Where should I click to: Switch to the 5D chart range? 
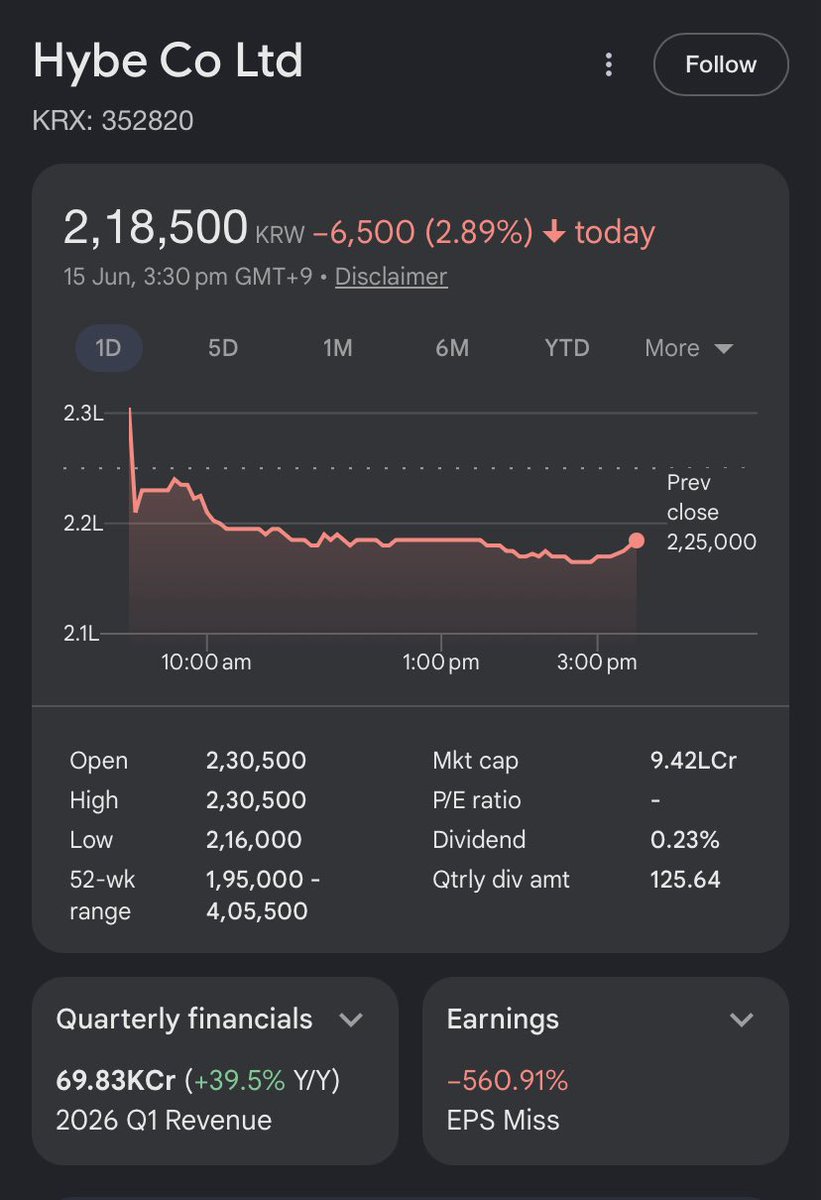pos(223,348)
